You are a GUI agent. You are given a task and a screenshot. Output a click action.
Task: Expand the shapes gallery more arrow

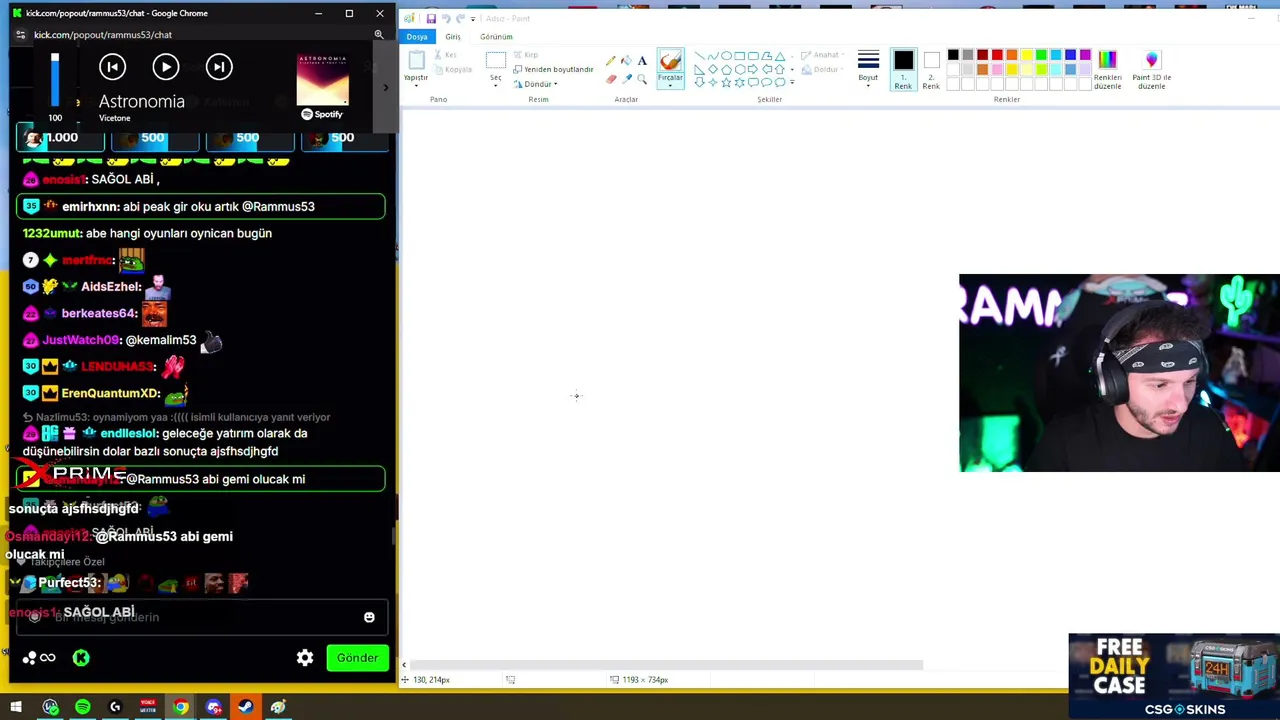point(792,83)
